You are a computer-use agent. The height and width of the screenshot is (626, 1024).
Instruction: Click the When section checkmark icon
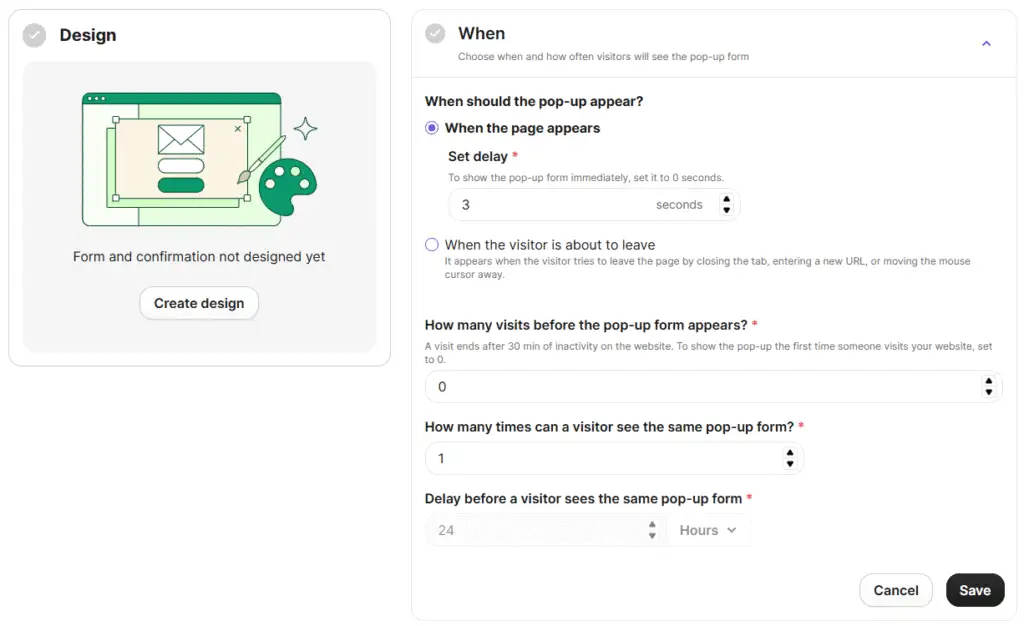pos(435,32)
